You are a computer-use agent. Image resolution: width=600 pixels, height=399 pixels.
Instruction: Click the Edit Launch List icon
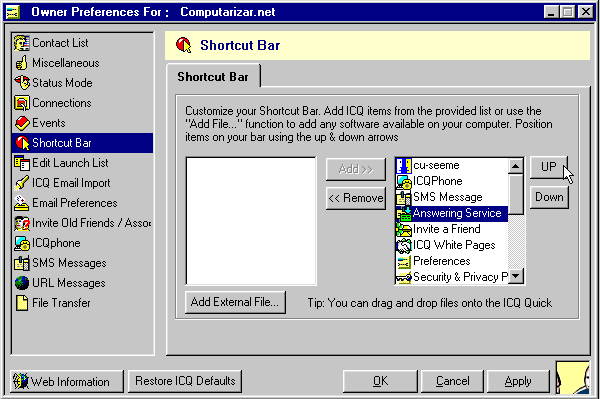coord(22,163)
